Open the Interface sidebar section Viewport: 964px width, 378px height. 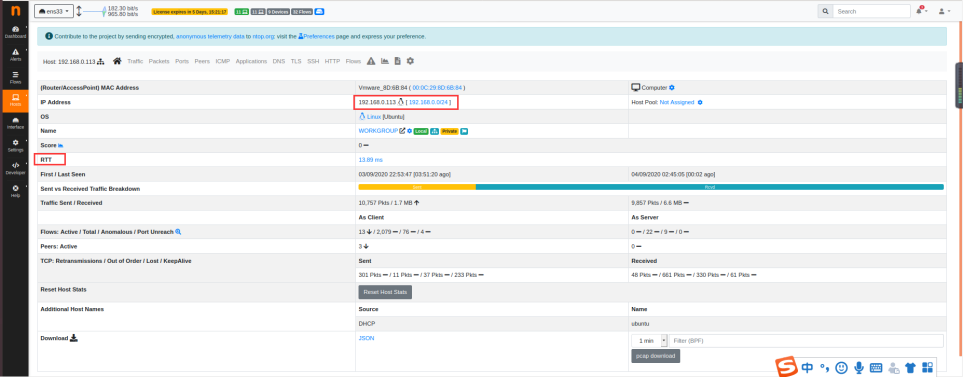click(15, 123)
